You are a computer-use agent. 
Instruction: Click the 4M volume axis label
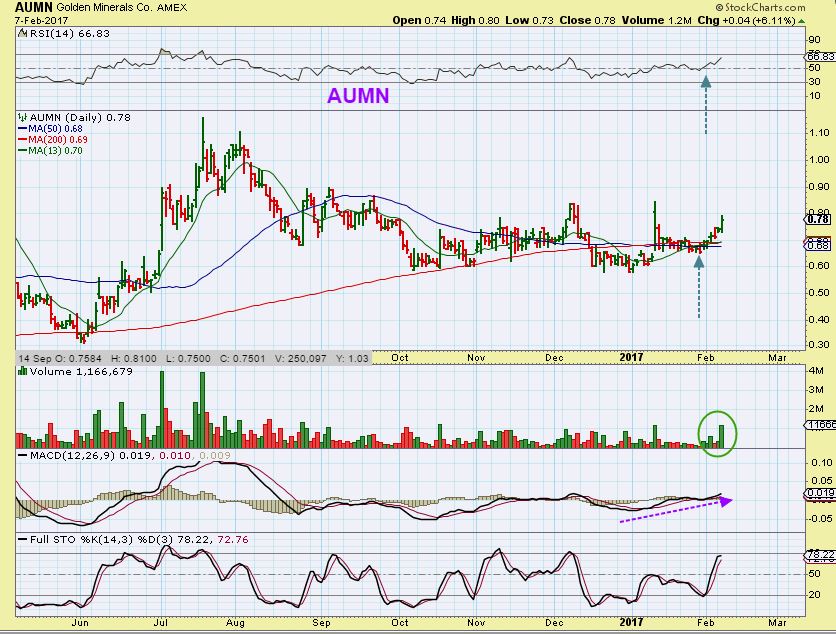coord(816,371)
